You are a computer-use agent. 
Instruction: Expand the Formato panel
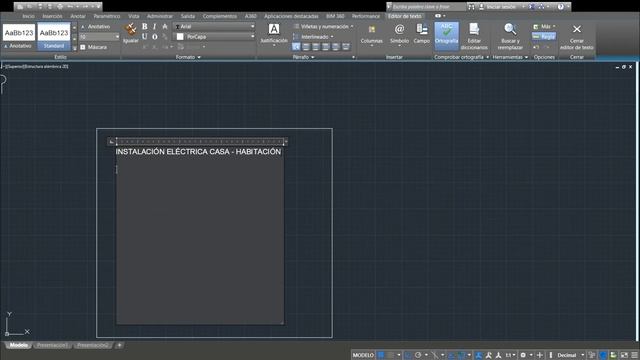tap(188, 57)
